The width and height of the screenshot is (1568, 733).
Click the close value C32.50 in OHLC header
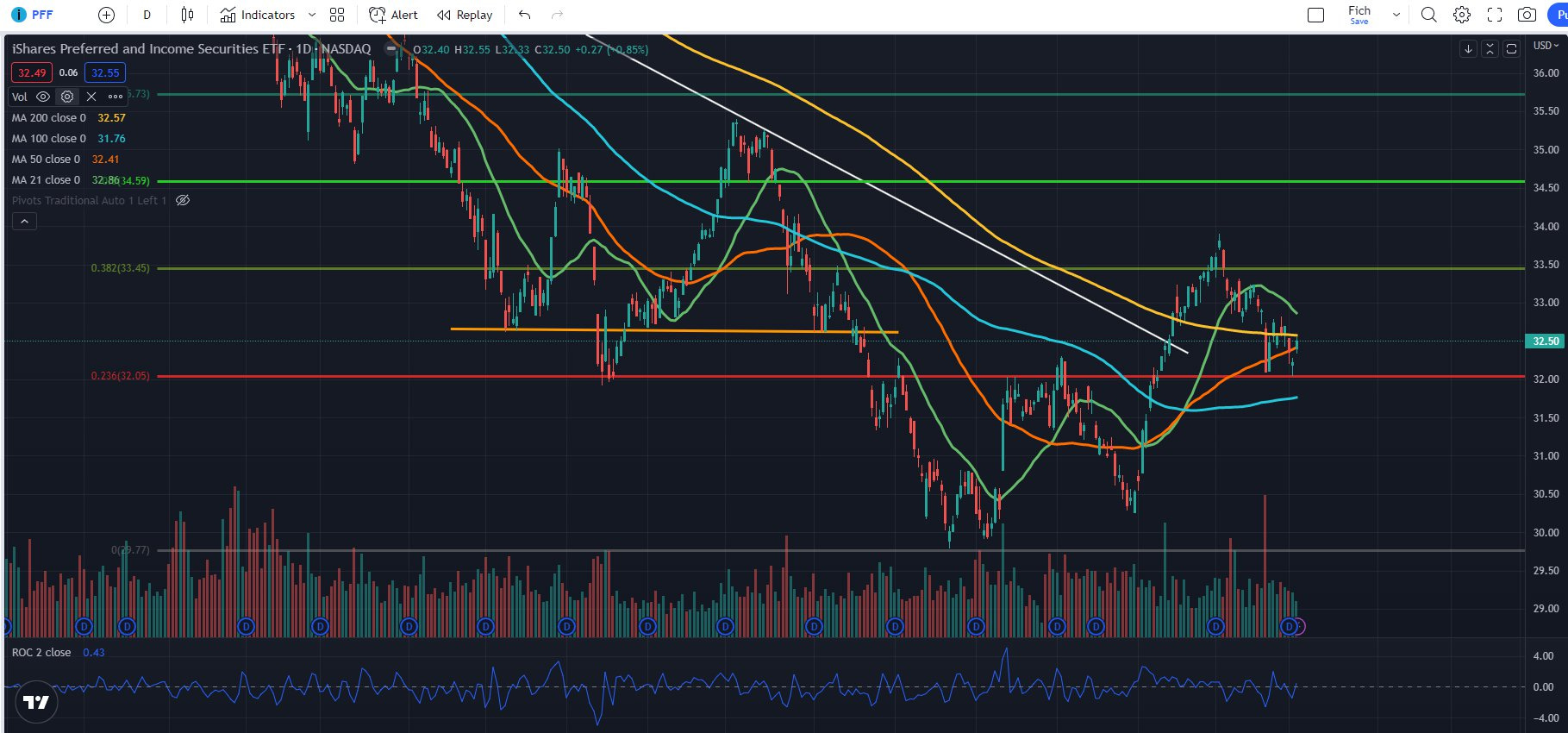[553, 49]
